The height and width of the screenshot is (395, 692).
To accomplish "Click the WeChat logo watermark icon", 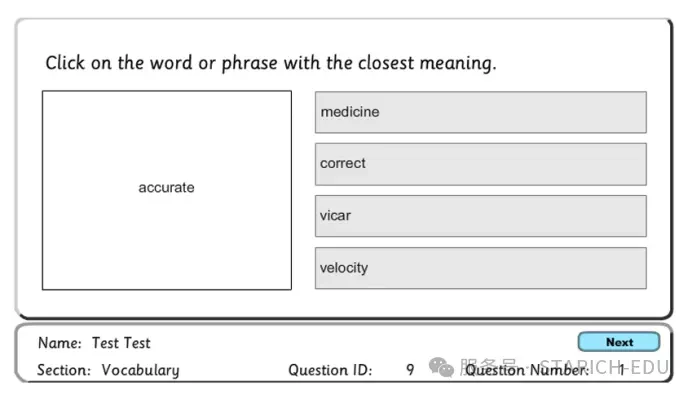I will coord(441,367).
